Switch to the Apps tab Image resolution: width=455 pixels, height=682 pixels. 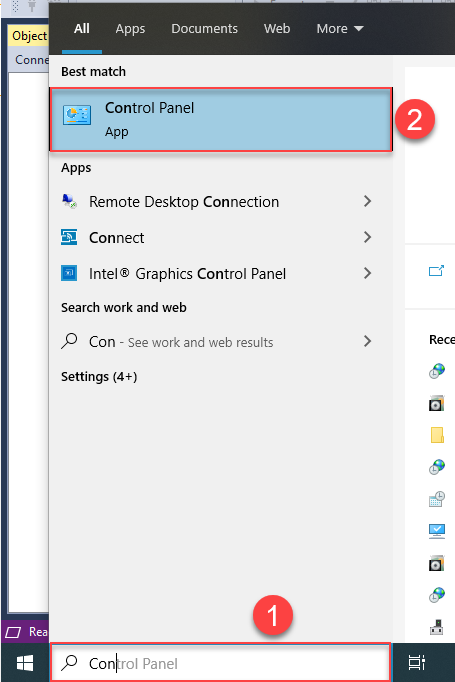coord(130,29)
